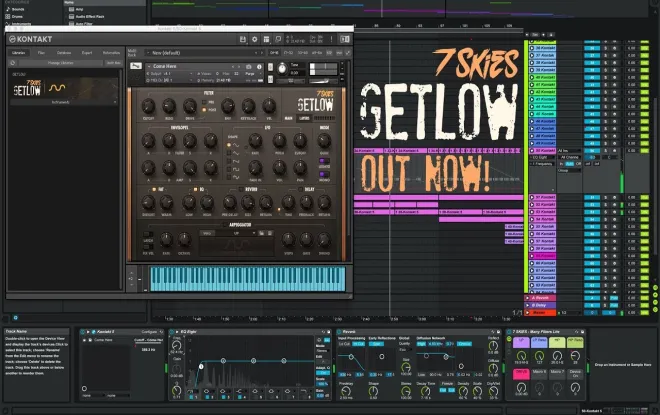Click the next instrument preset arrow

point(239,67)
